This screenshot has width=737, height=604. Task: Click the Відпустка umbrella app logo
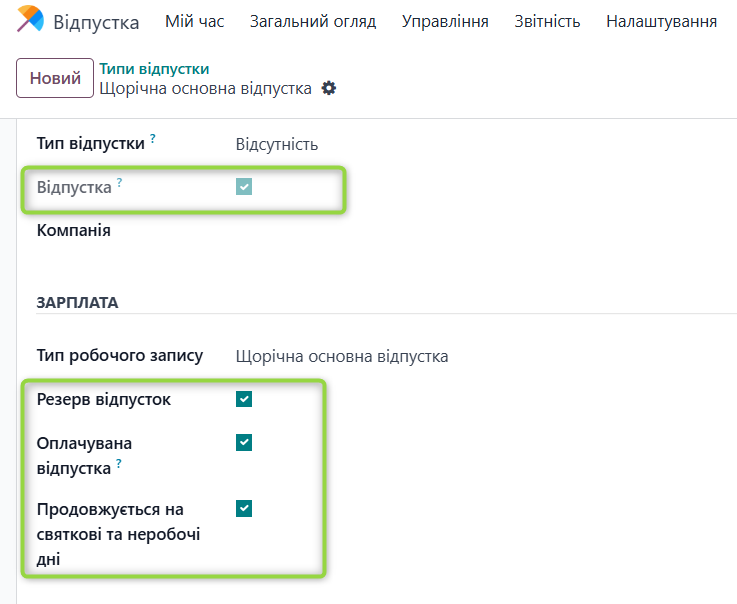click(x=30, y=21)
